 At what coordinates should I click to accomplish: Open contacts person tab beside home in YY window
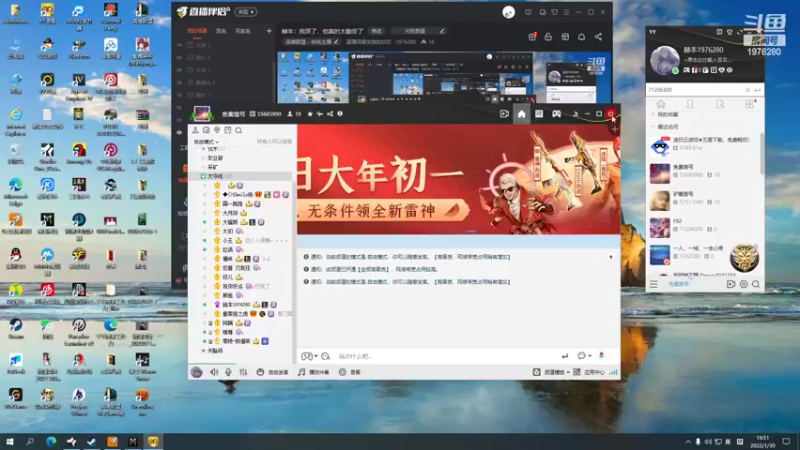pos(690,104)
